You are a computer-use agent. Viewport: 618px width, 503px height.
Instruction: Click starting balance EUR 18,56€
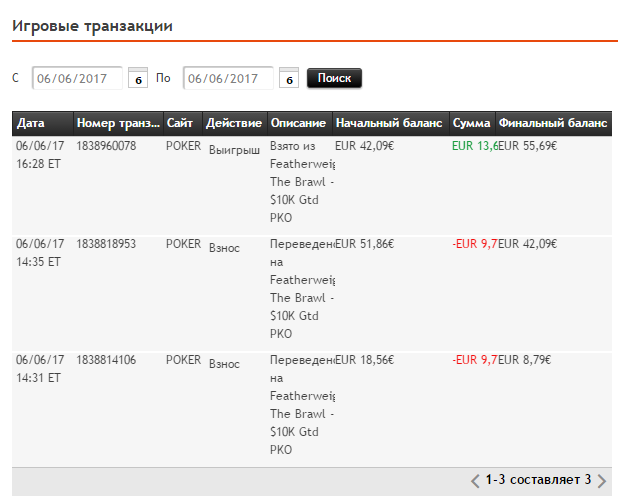[x=365, y=360]
